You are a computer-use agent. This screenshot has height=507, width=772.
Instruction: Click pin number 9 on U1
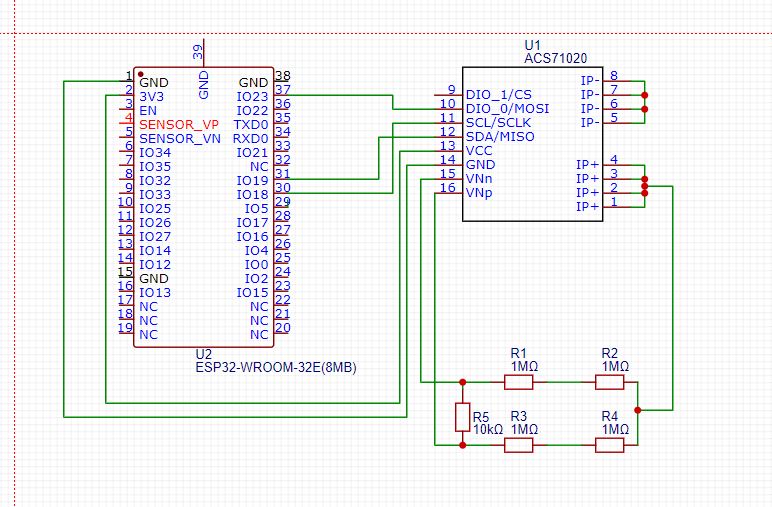[x=451, y=90]
